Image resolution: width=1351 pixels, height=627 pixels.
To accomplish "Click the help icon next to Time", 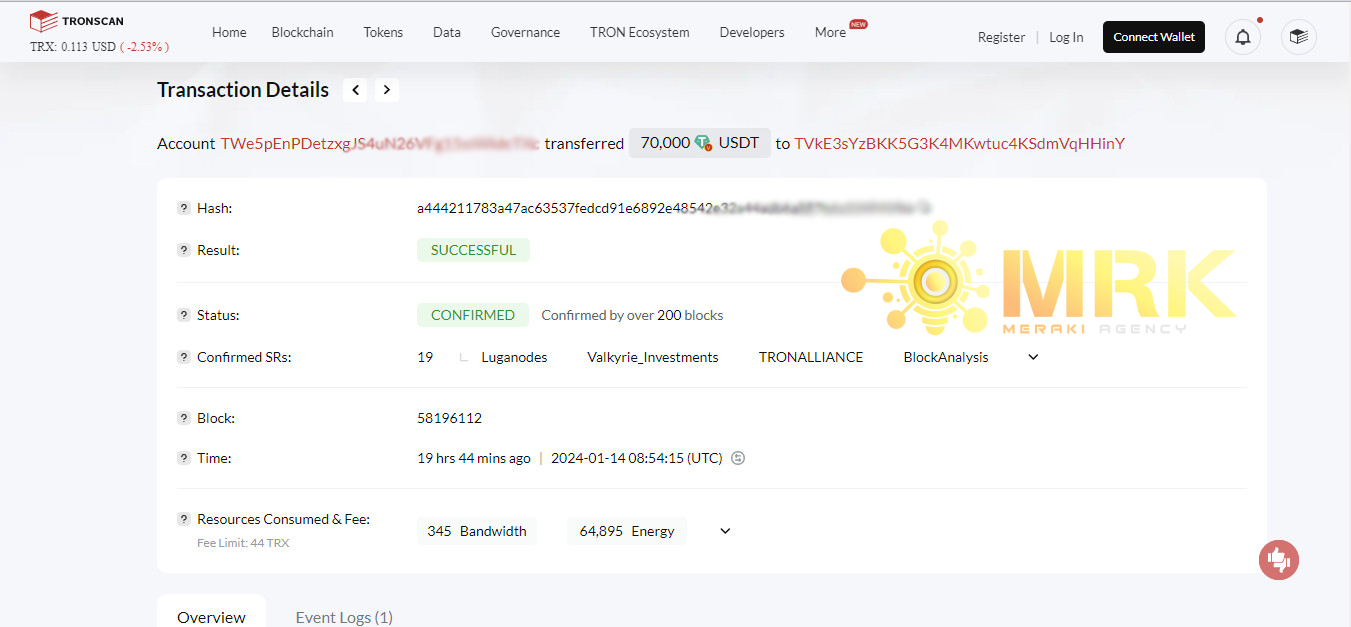I will click(x=184, y=458).
